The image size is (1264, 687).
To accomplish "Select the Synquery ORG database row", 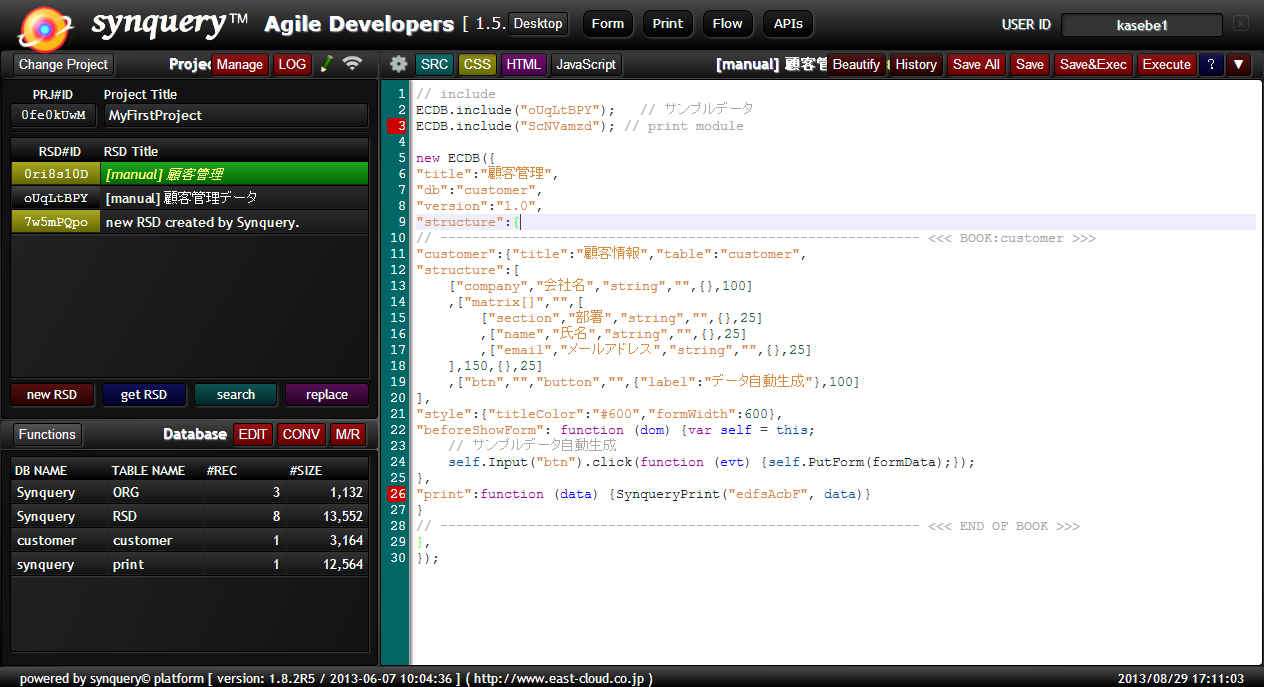I will click(189, 492).
